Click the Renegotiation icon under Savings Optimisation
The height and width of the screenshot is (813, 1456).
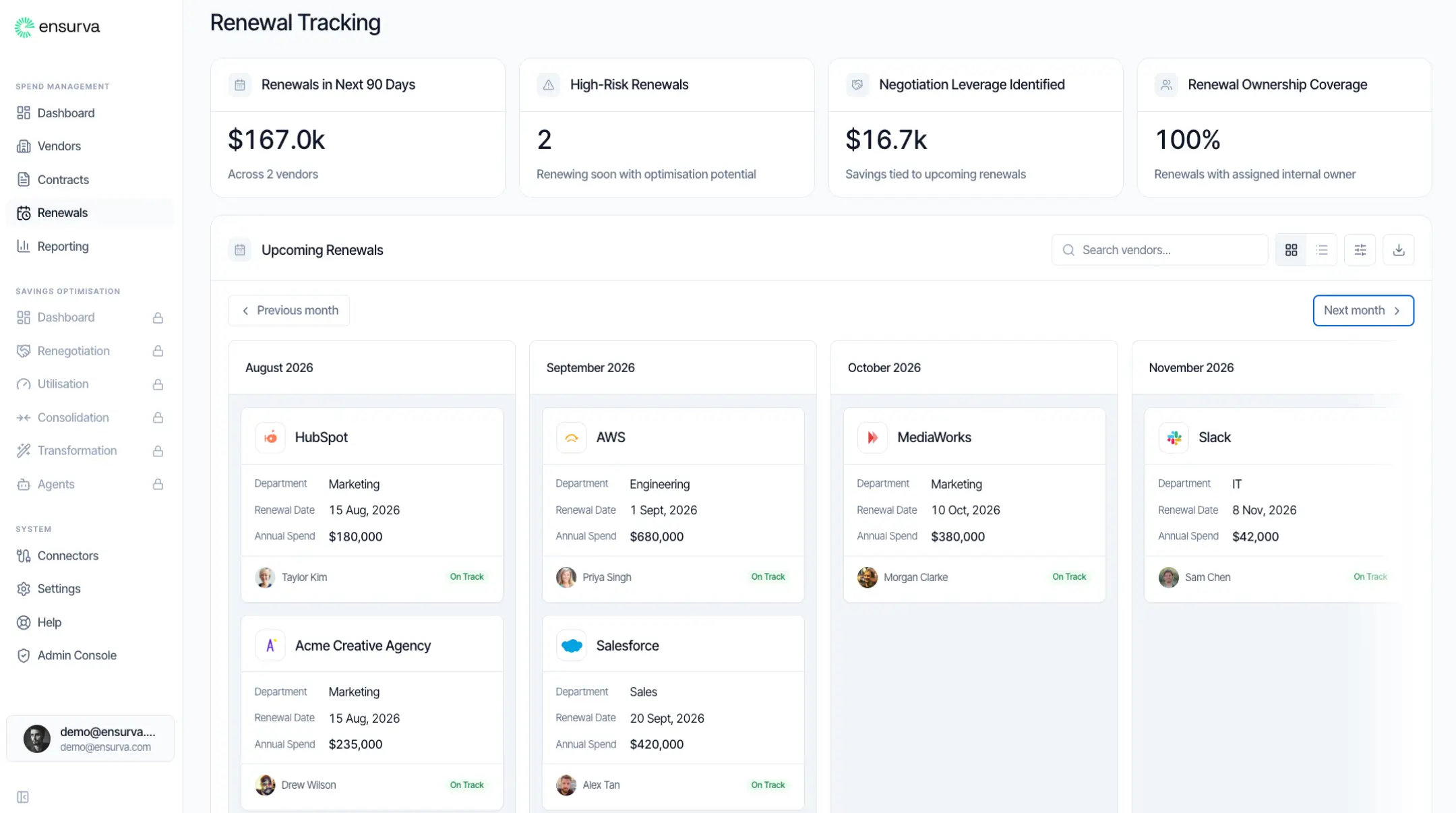[23, 351]
